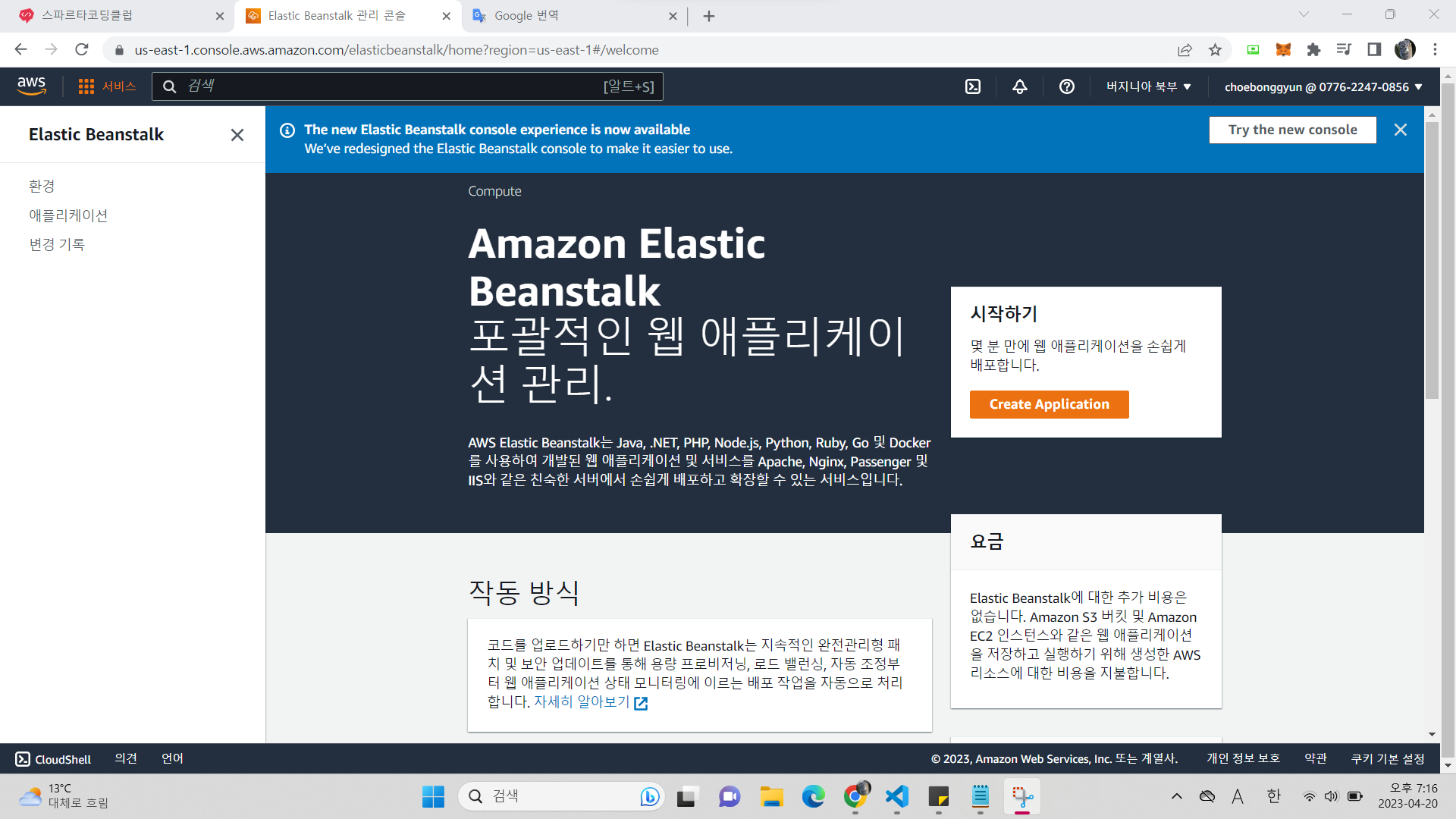
Task: Open 의견 feedback in the footer
Action: point(126,759)
